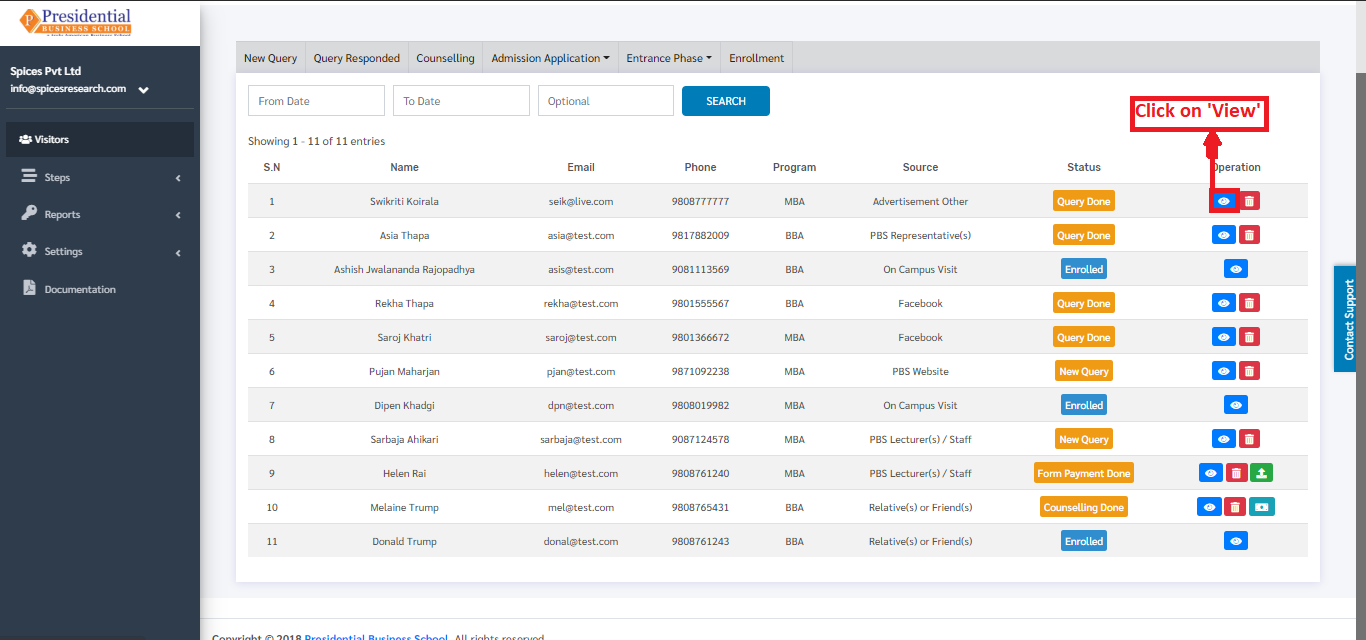The image size is (1366, 640).
Task: Click name Dipen Khadgi
Action: (x=404, y=405)
